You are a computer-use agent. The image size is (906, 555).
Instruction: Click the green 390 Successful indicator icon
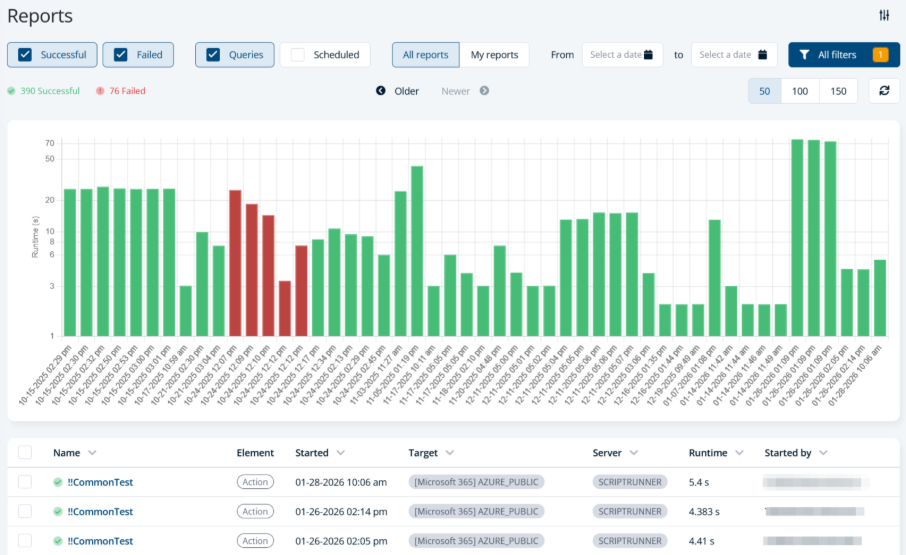[11, 91]
